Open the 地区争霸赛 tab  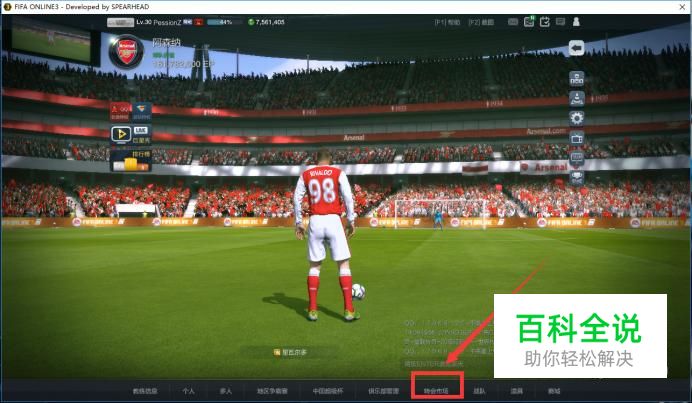pyautogui.click(x=272, y=391)
